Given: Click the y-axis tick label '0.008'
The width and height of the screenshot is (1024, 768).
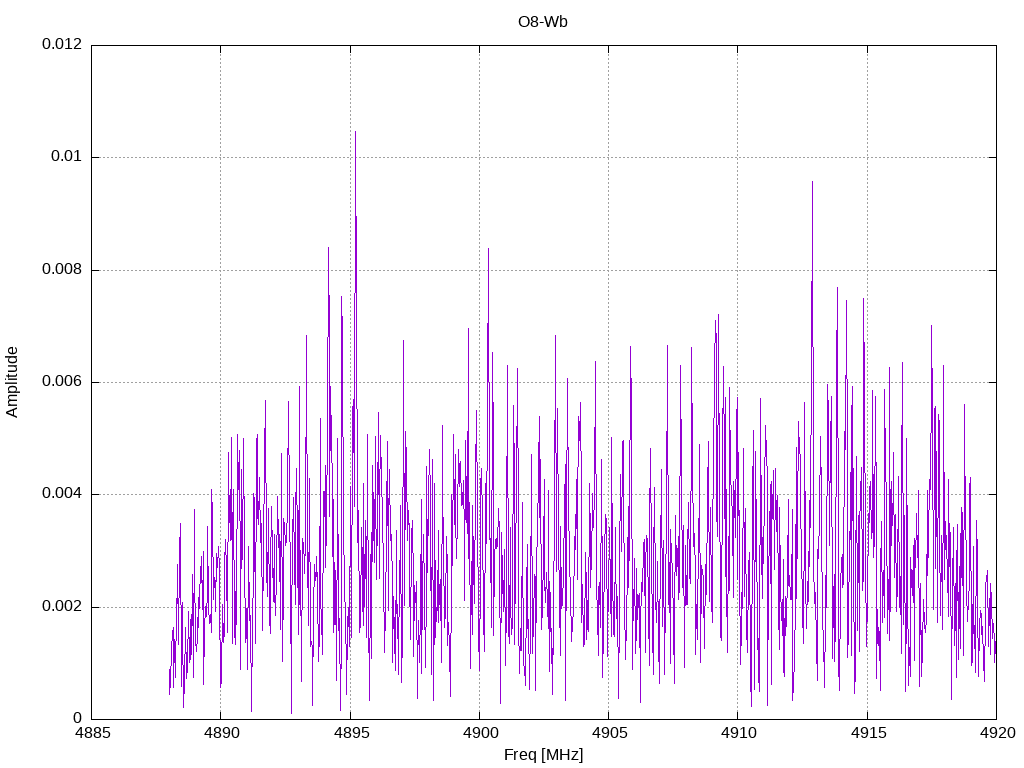Looking at the screenshot, I should point(62,269).
